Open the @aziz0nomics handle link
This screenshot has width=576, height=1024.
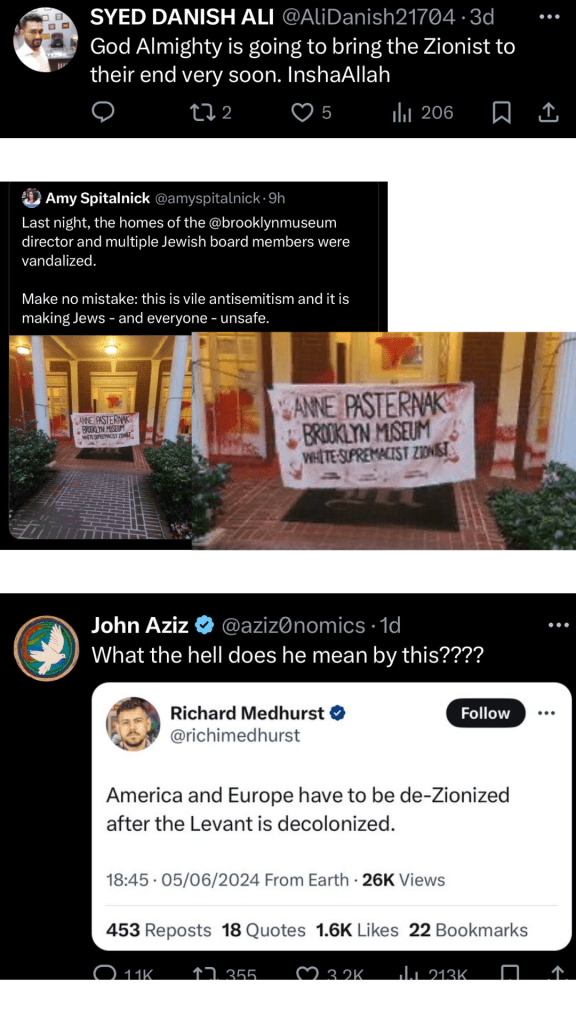click(x=293, y=626)
